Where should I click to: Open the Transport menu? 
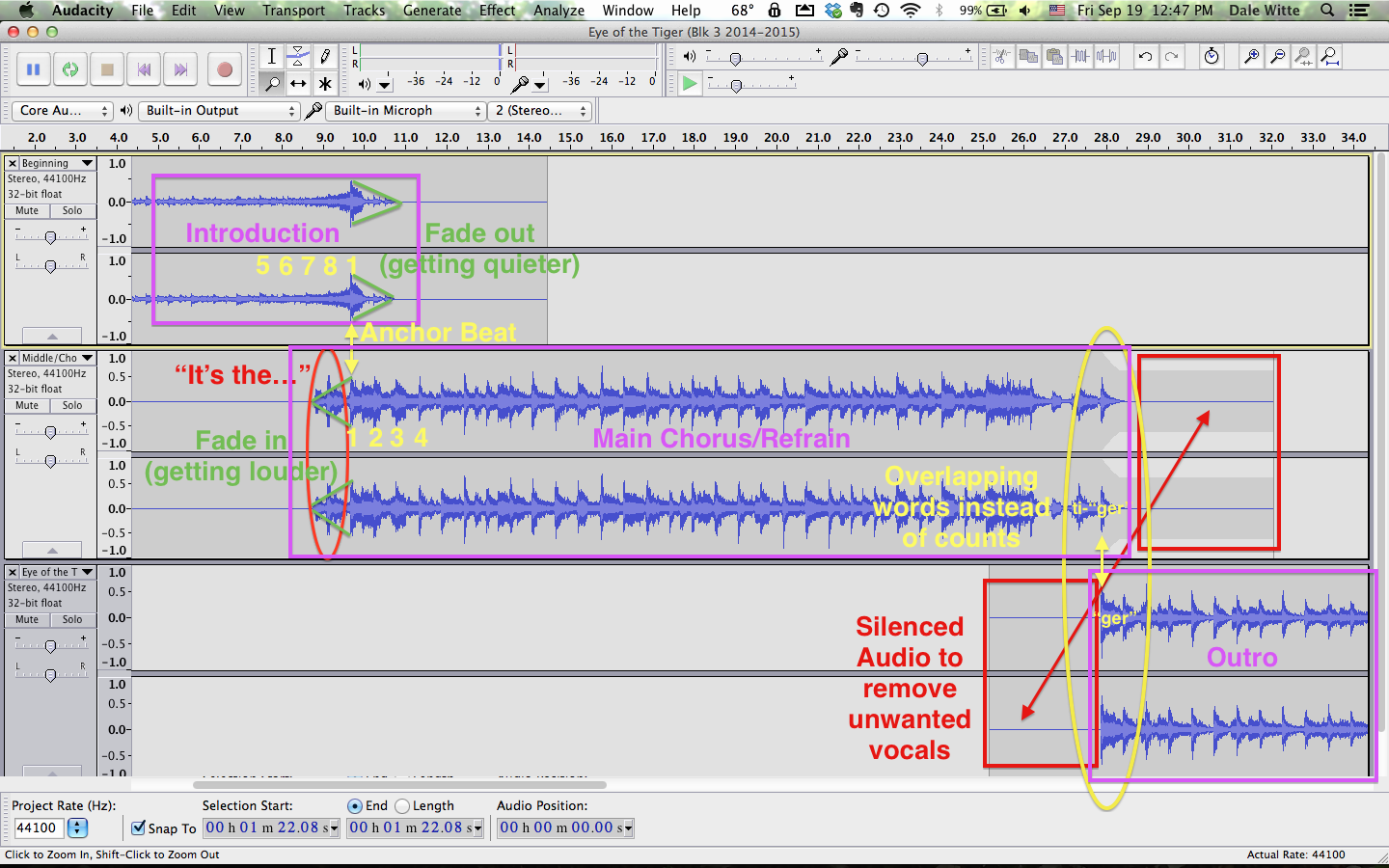point(294,11)
